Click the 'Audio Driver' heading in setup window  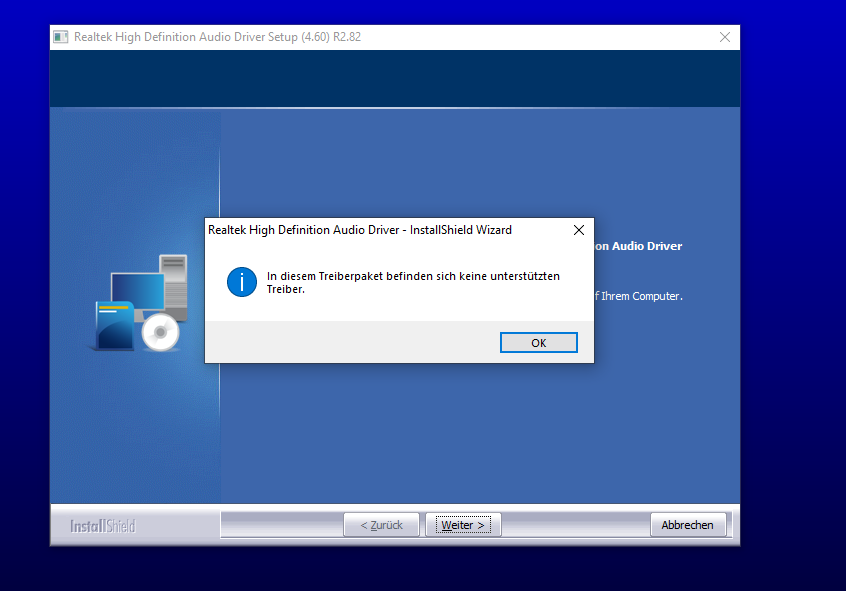click(647, 246)
